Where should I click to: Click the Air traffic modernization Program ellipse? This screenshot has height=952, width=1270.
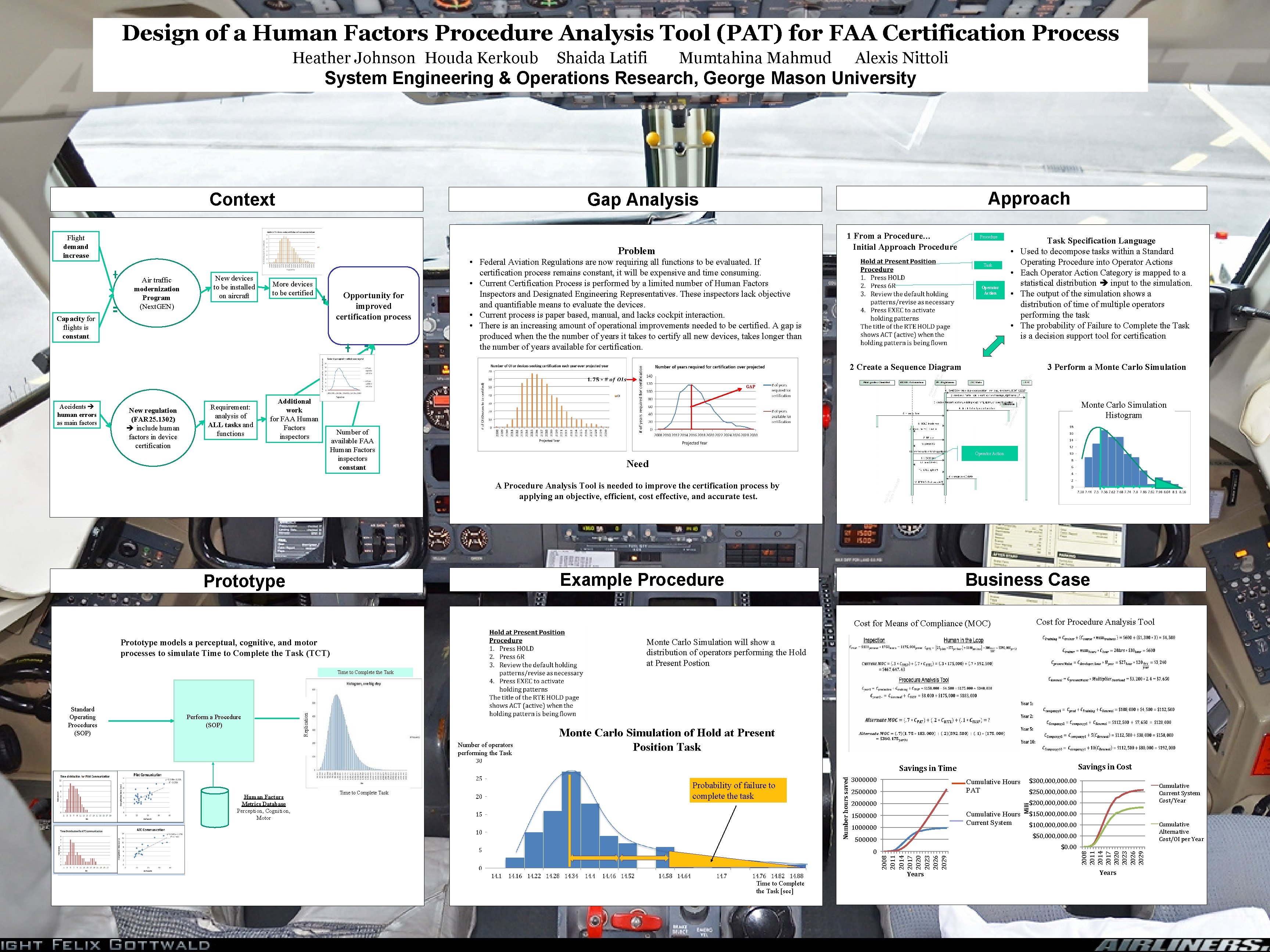(157, 293)
